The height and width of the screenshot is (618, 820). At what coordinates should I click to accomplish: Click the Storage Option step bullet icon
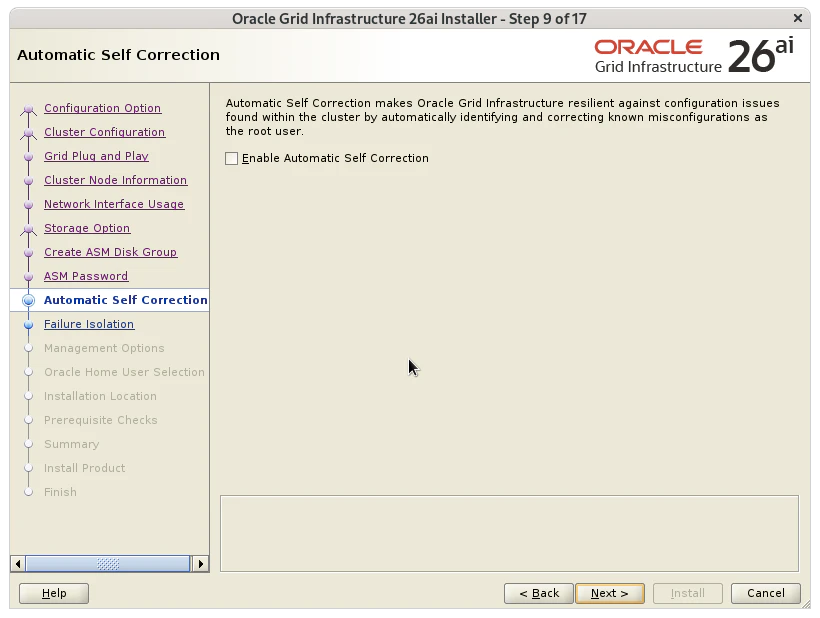coord(29,230)
